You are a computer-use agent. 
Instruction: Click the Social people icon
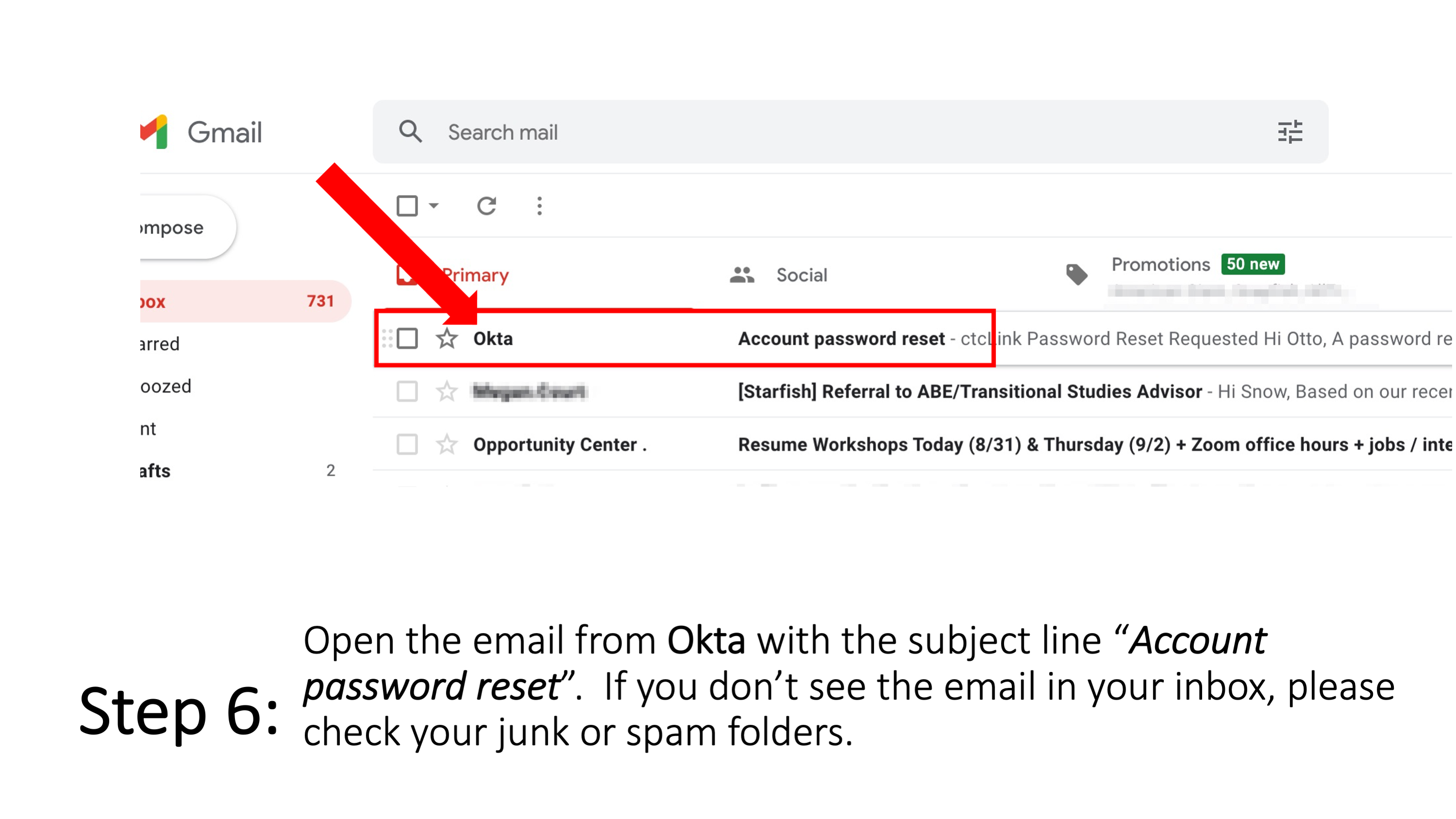(x=742, y=275)
